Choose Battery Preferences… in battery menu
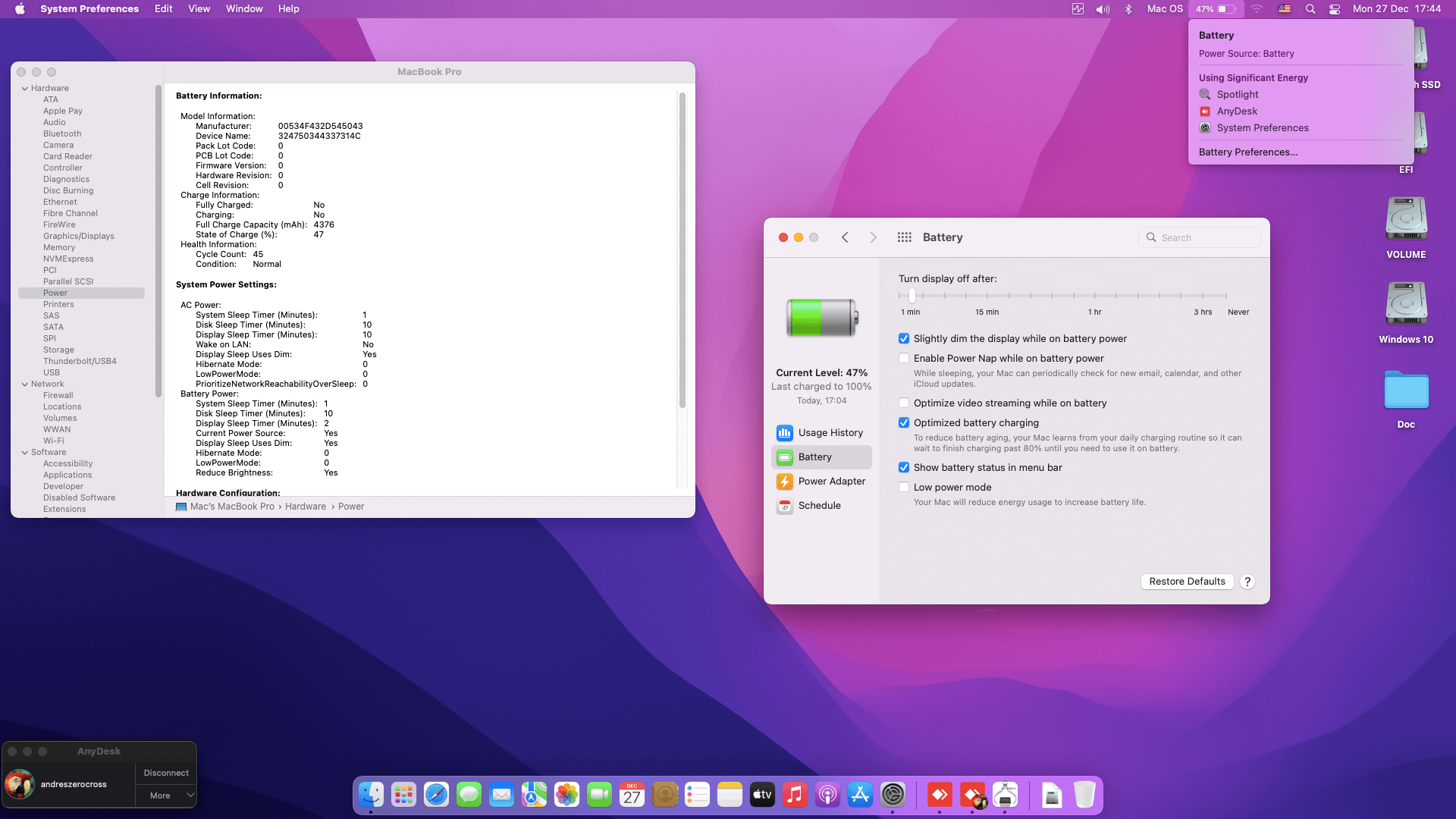Screen dimensions: 1456x819 (x=1247, y=152)
